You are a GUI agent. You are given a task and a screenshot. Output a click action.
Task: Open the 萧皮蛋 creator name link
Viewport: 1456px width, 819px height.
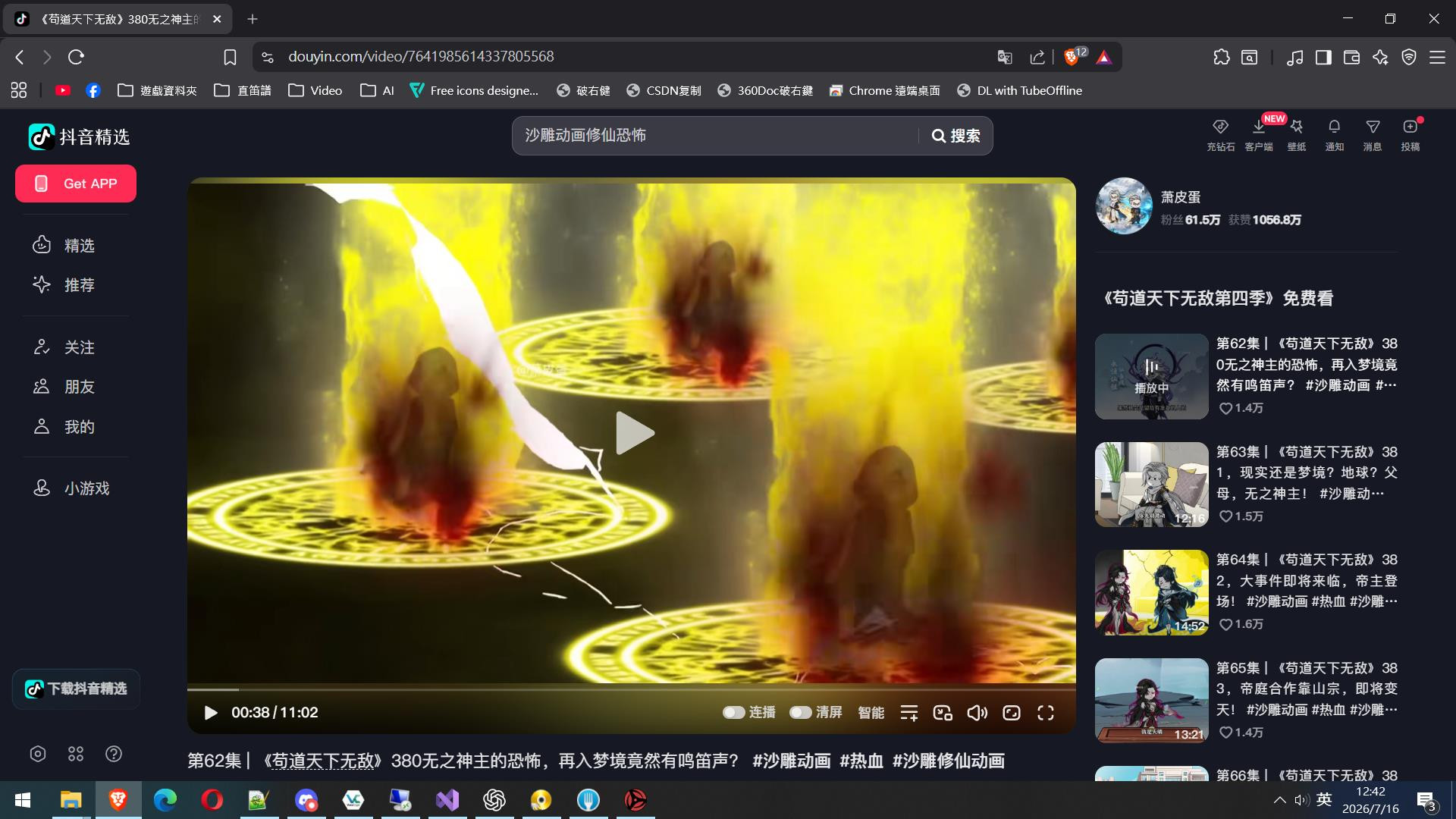[x=1180, y=197]
